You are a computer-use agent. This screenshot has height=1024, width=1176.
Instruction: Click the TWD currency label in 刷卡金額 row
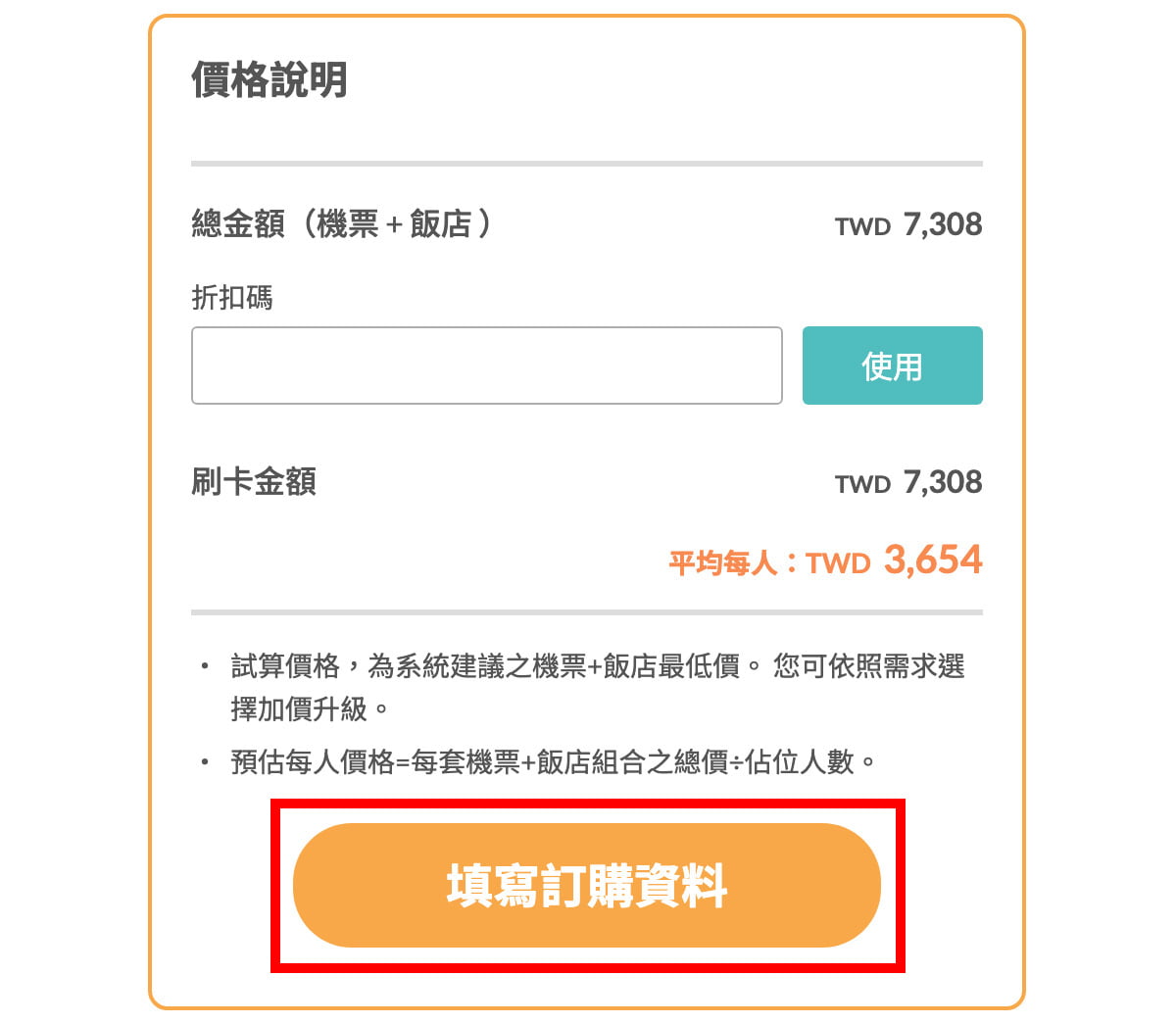pyautogui.click(x=862, y=485)
